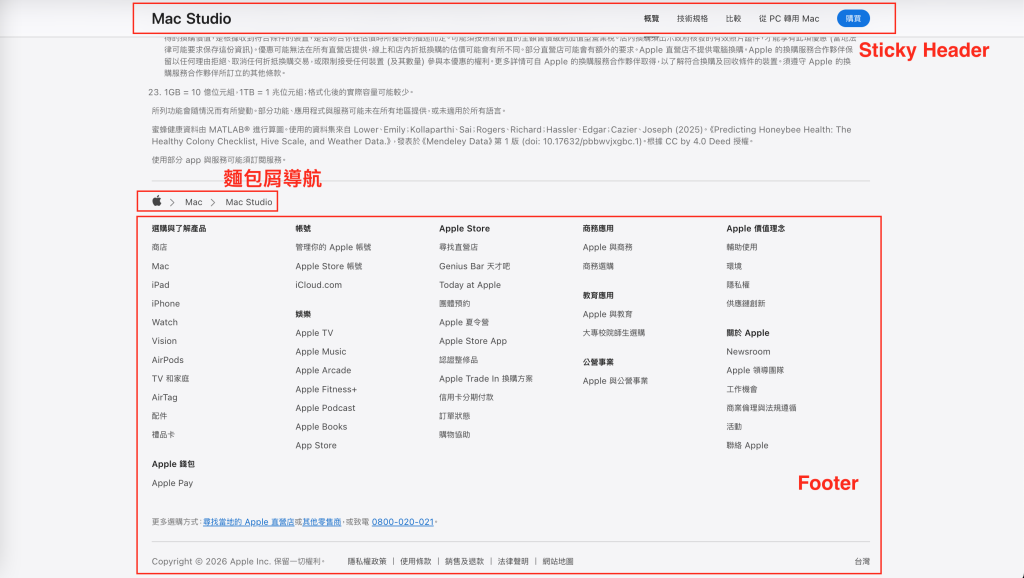Open the 比較 compare tab
Image resolution: width=1024 pixels, height=578 pixels.
point(733,19)
